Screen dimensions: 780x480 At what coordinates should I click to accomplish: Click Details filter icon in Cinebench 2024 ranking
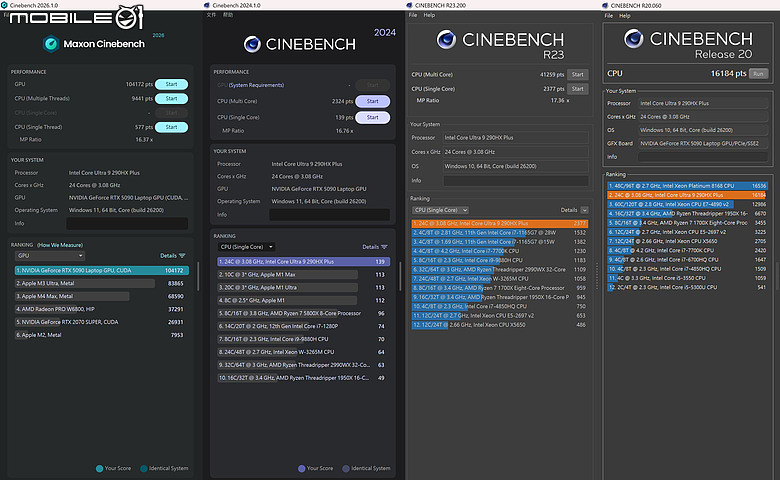(384, 247)
